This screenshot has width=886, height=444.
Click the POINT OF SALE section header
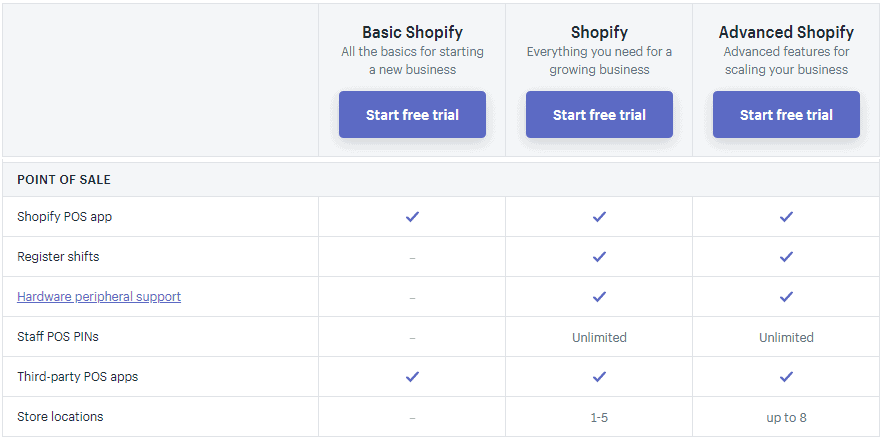64,180
